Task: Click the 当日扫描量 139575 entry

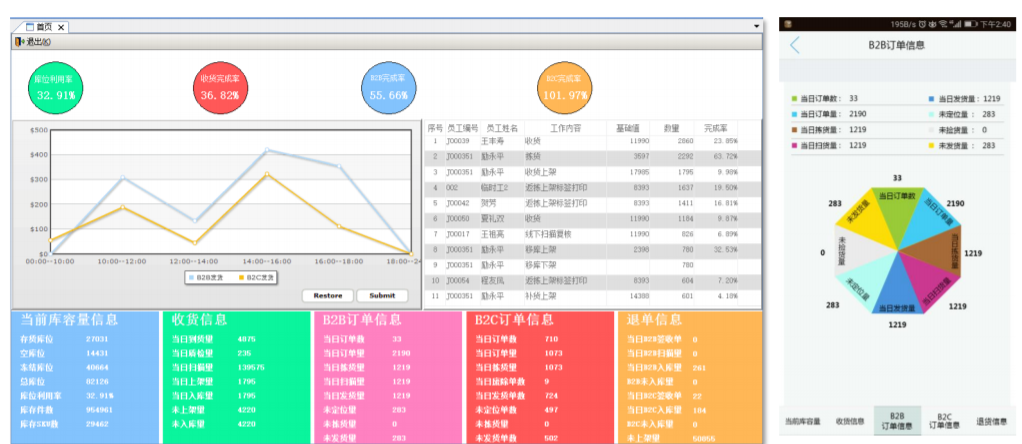Action: [x=218, y=367]
